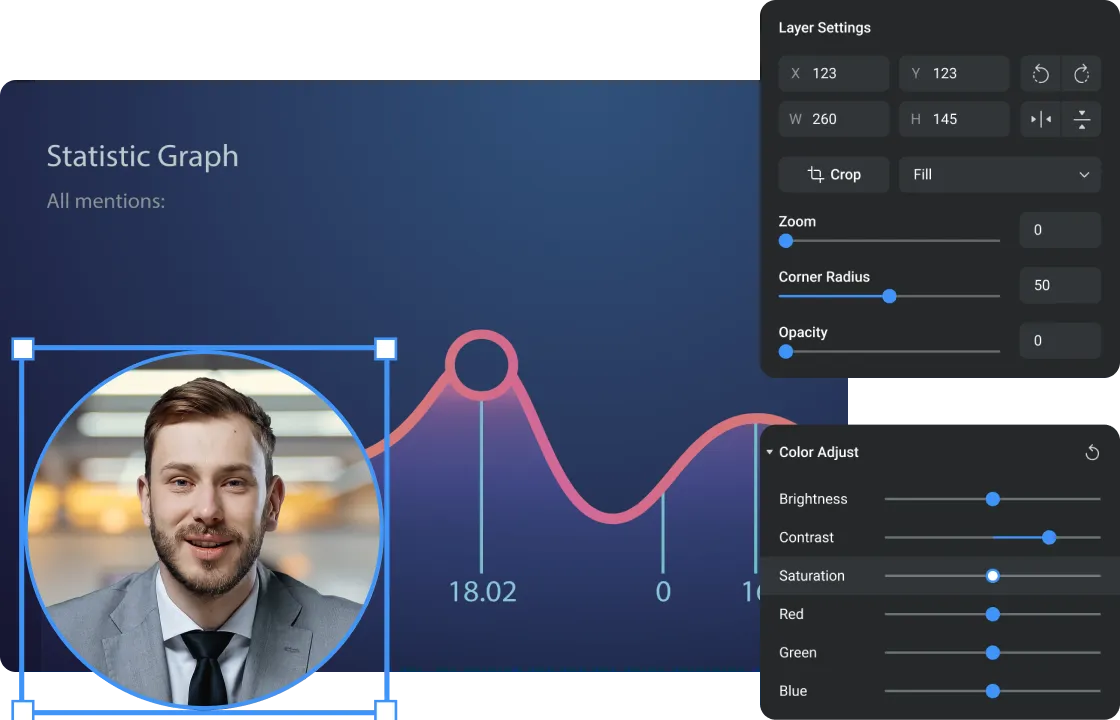Click the top-left selection resize handle

click(23, 349)
